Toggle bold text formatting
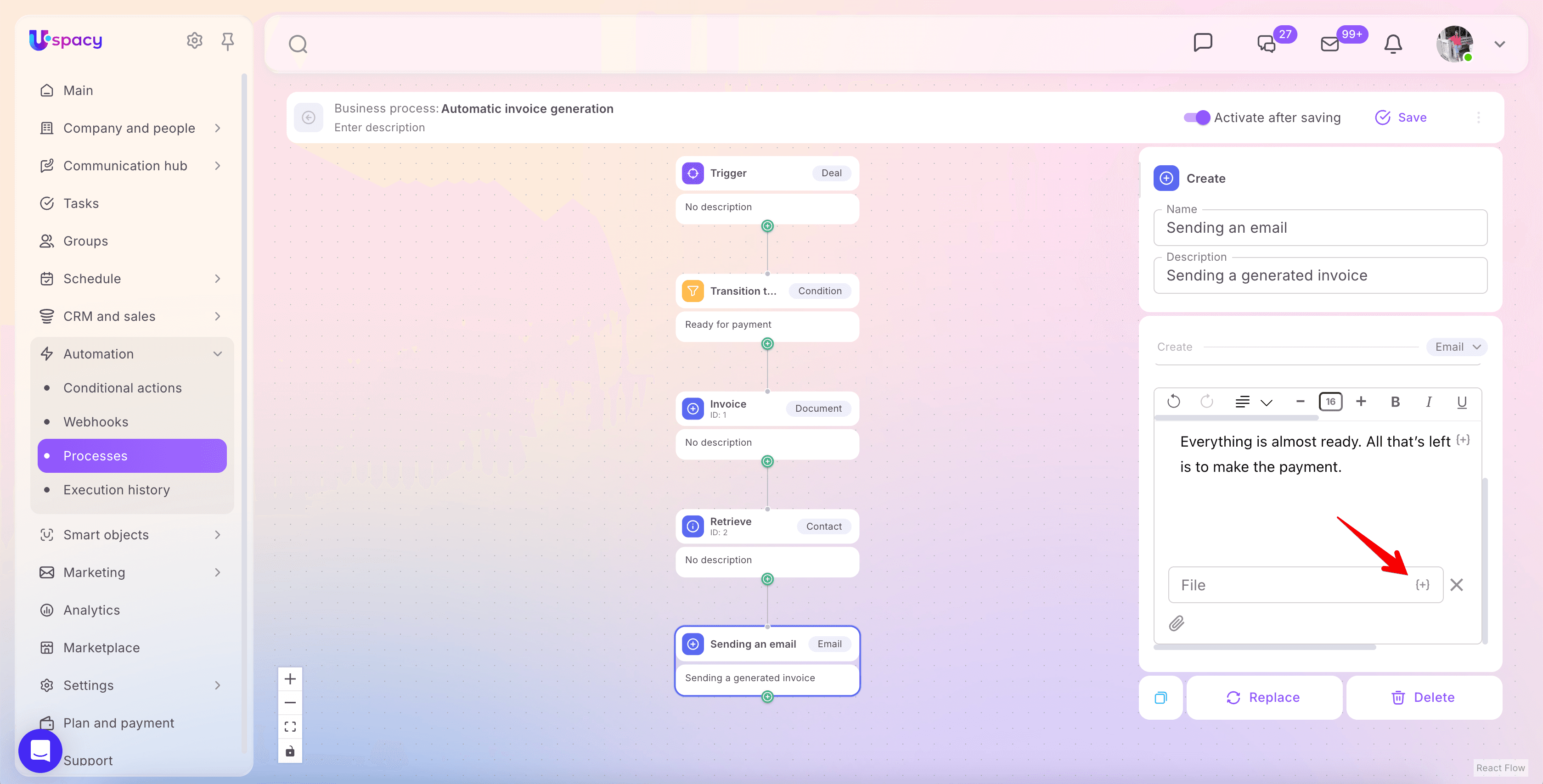 coord(1395,401)
